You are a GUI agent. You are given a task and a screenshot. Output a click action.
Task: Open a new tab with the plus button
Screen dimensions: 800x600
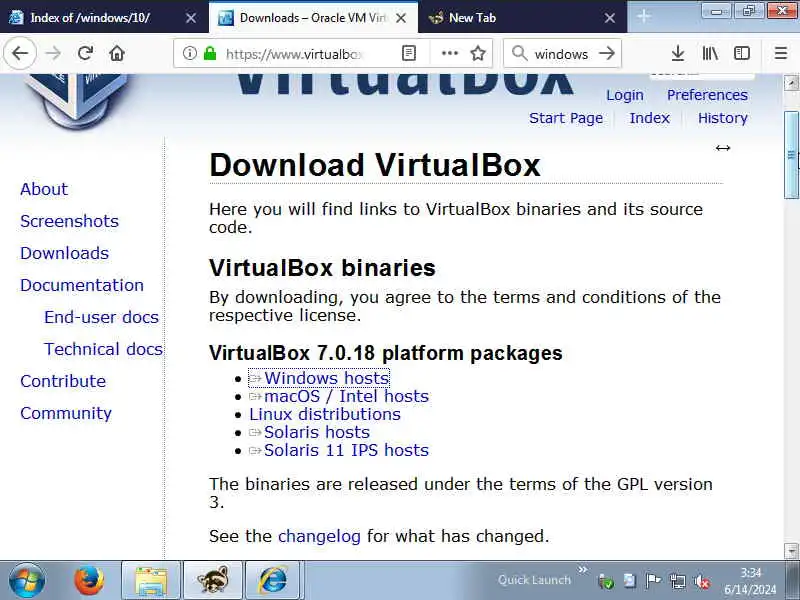[644, 17]
